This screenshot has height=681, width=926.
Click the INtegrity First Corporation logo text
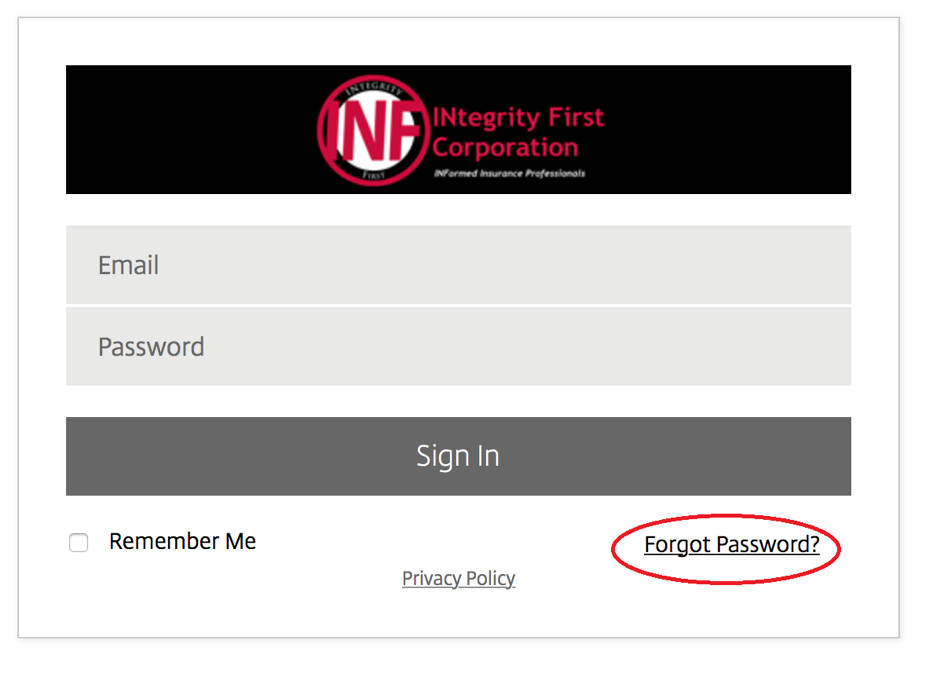[518, 132]
